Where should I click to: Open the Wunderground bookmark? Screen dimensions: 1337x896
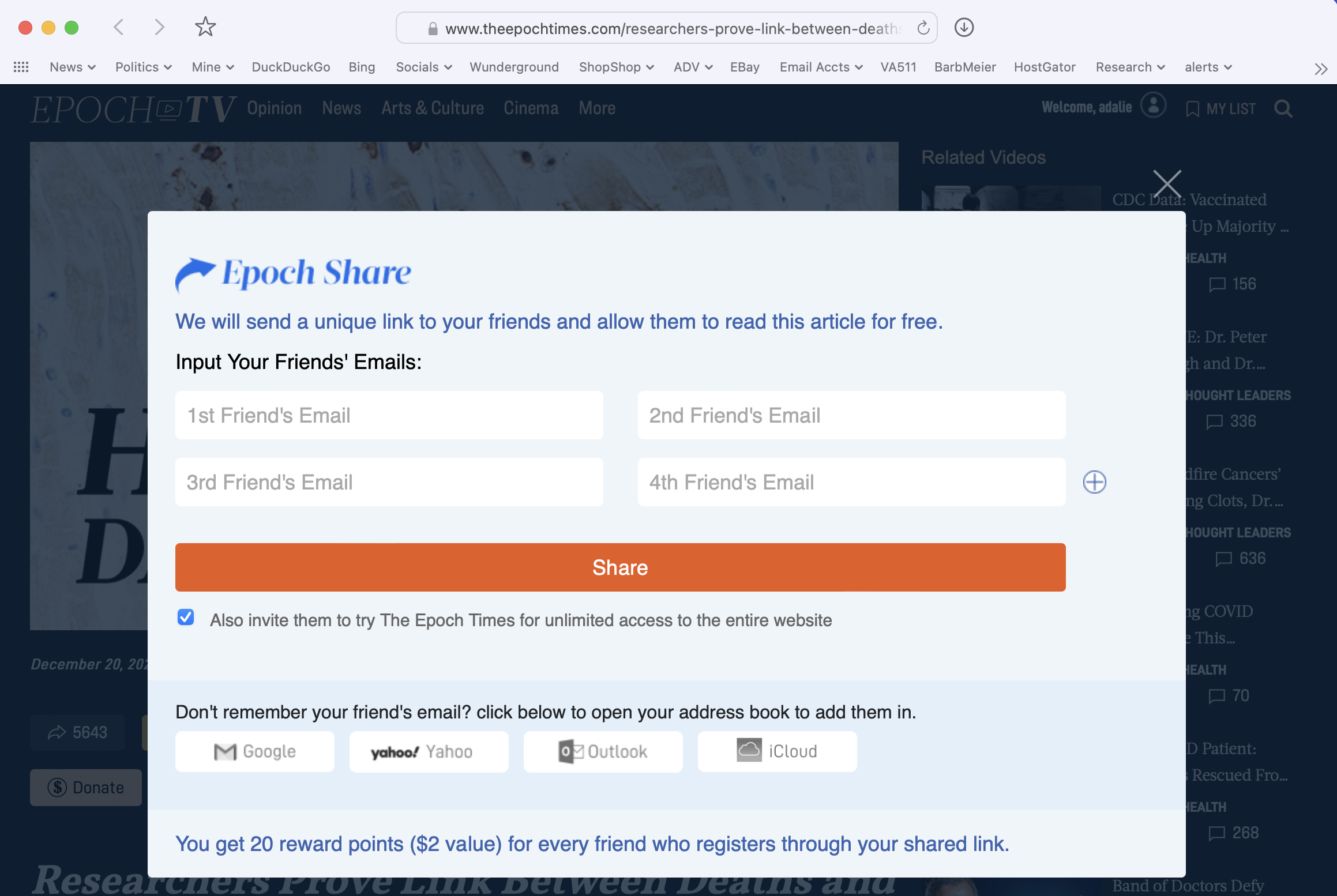point(514,67)
